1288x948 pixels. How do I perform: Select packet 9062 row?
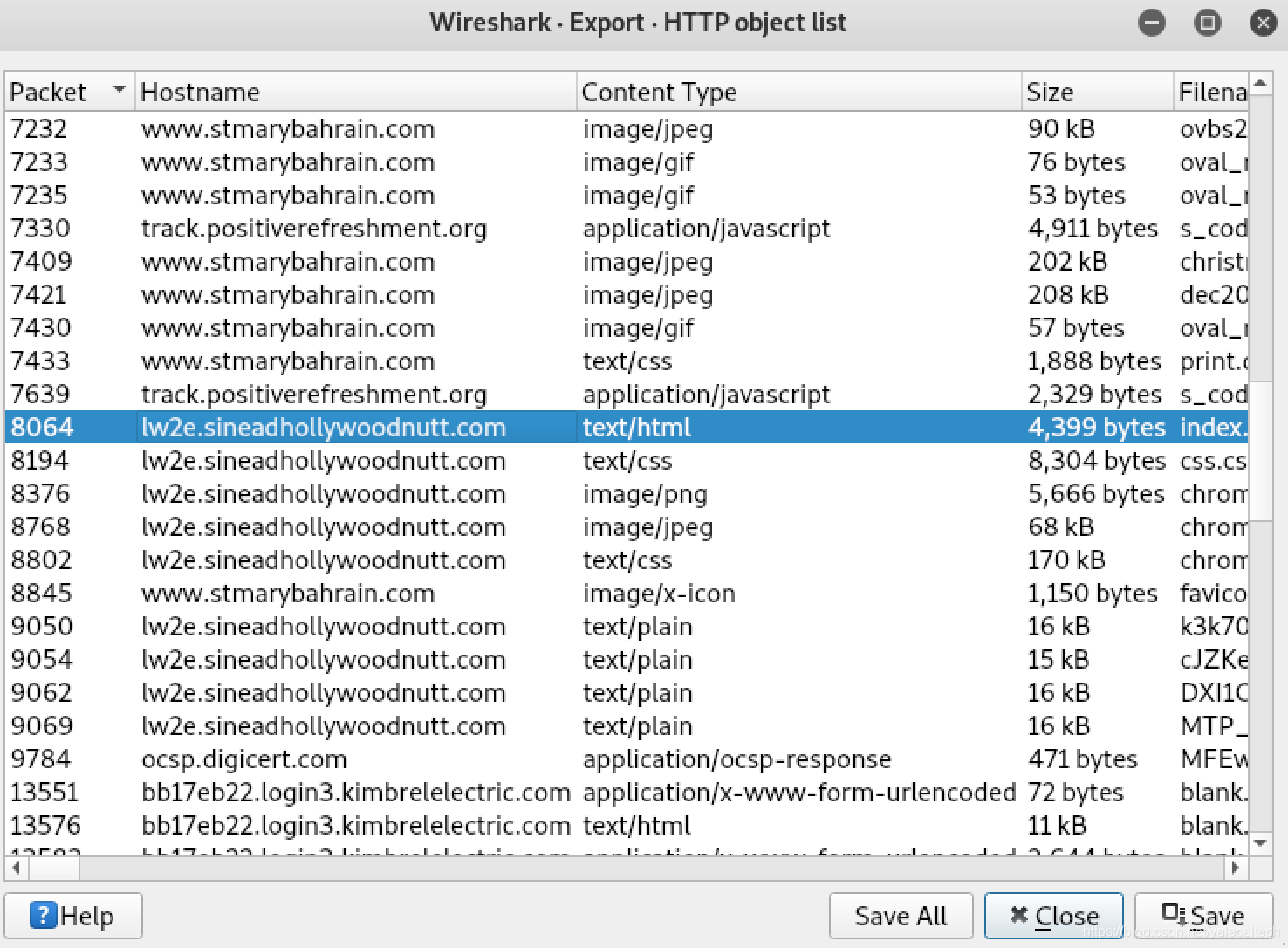627,692
